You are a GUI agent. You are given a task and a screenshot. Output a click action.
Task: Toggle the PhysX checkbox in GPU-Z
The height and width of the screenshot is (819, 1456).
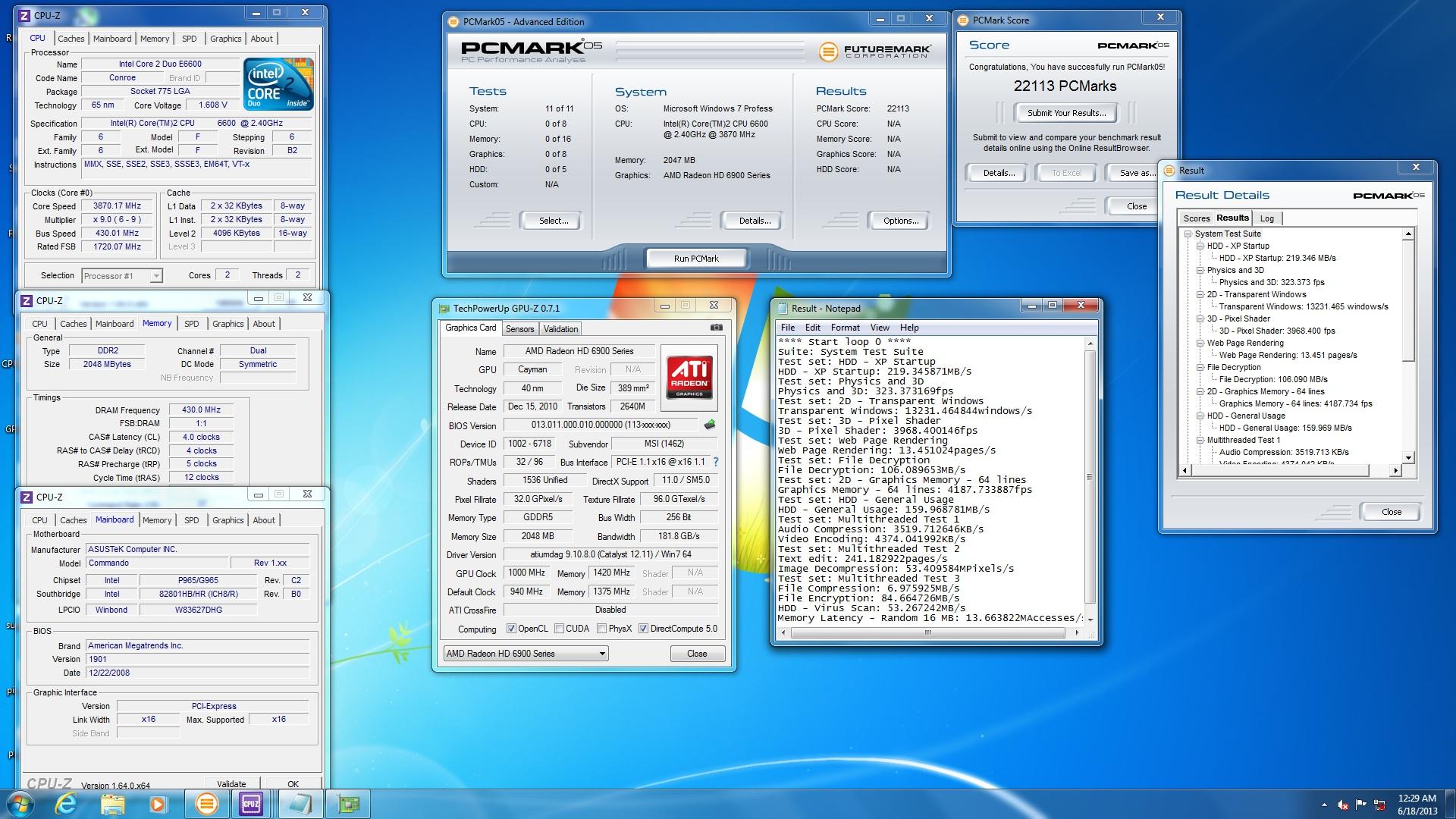tap(601, 629)
